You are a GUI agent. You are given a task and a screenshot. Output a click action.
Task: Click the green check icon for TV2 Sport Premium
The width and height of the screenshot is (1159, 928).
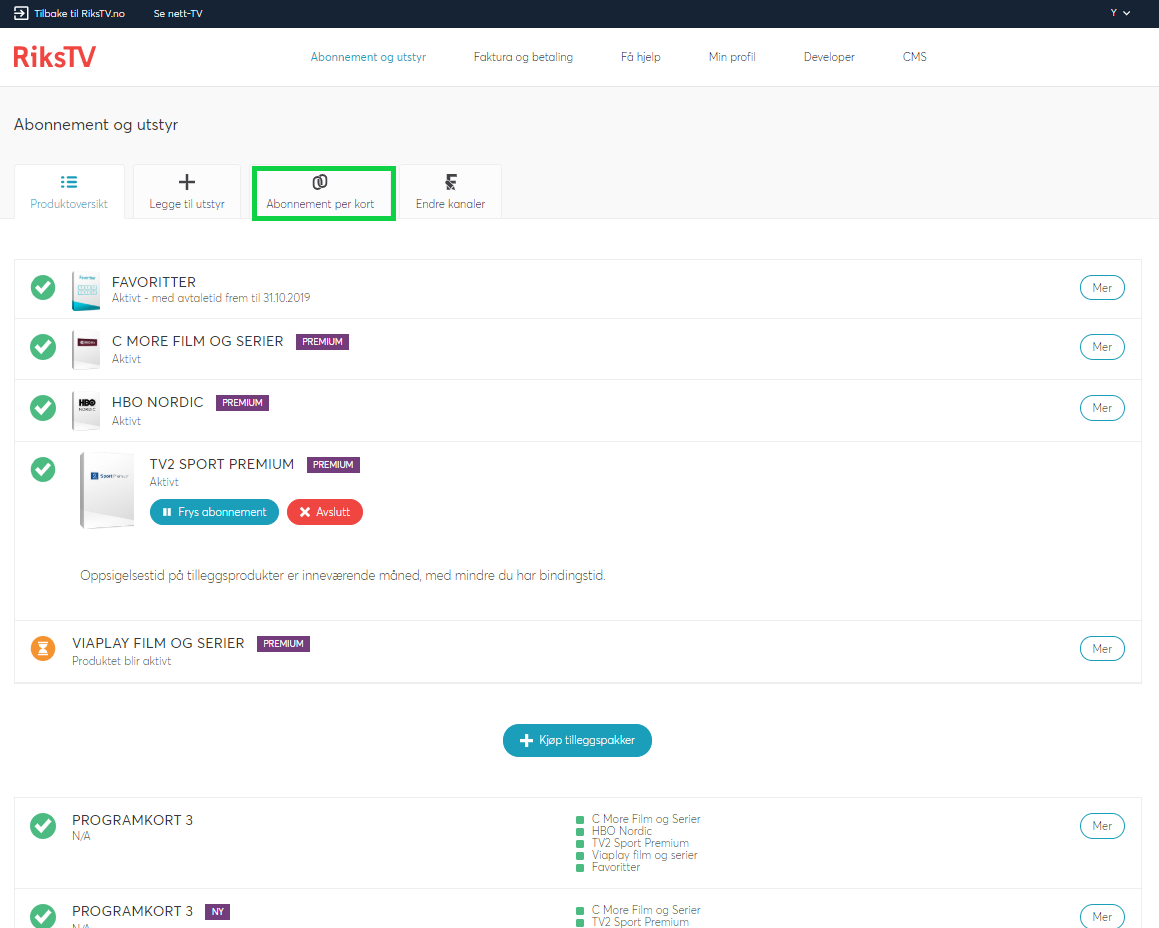click(43, 469)
